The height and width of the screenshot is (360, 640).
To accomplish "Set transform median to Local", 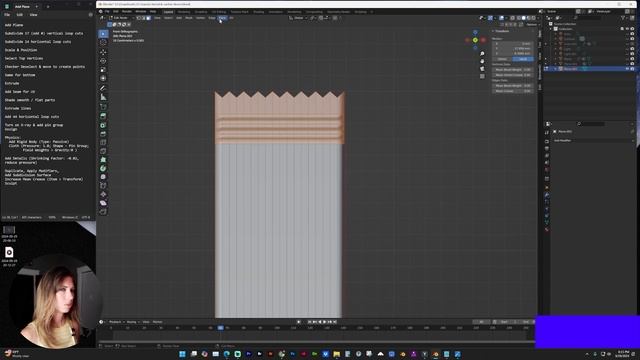I will tap(523, 59).
